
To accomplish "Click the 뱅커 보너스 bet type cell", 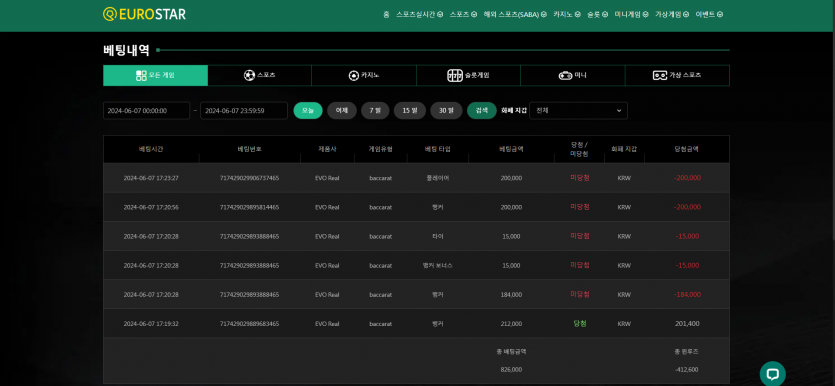I will pyautogui.click(x=437, y=265).
